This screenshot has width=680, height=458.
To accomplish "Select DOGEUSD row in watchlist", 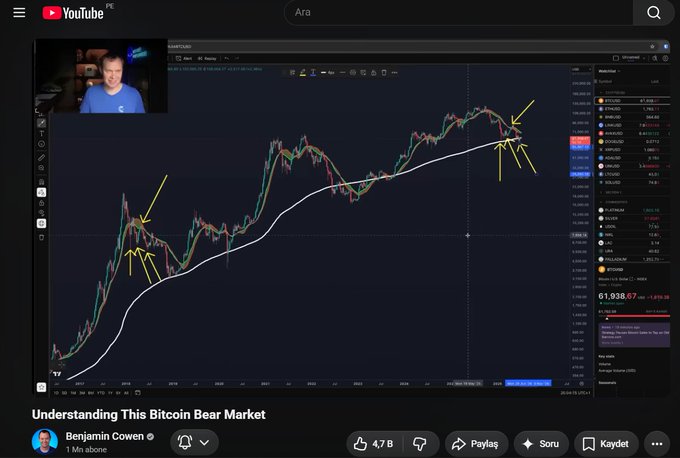I will tap(634, 141).
